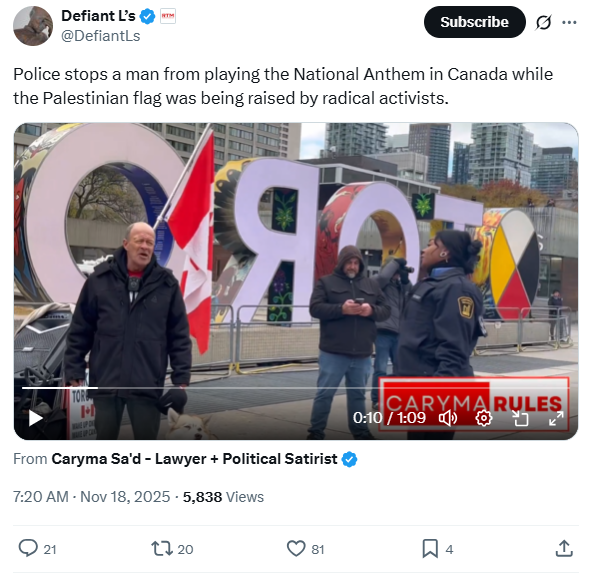Open the NTM affiliate badge
The image size is (591, 574).
click(x=168, y=16)
